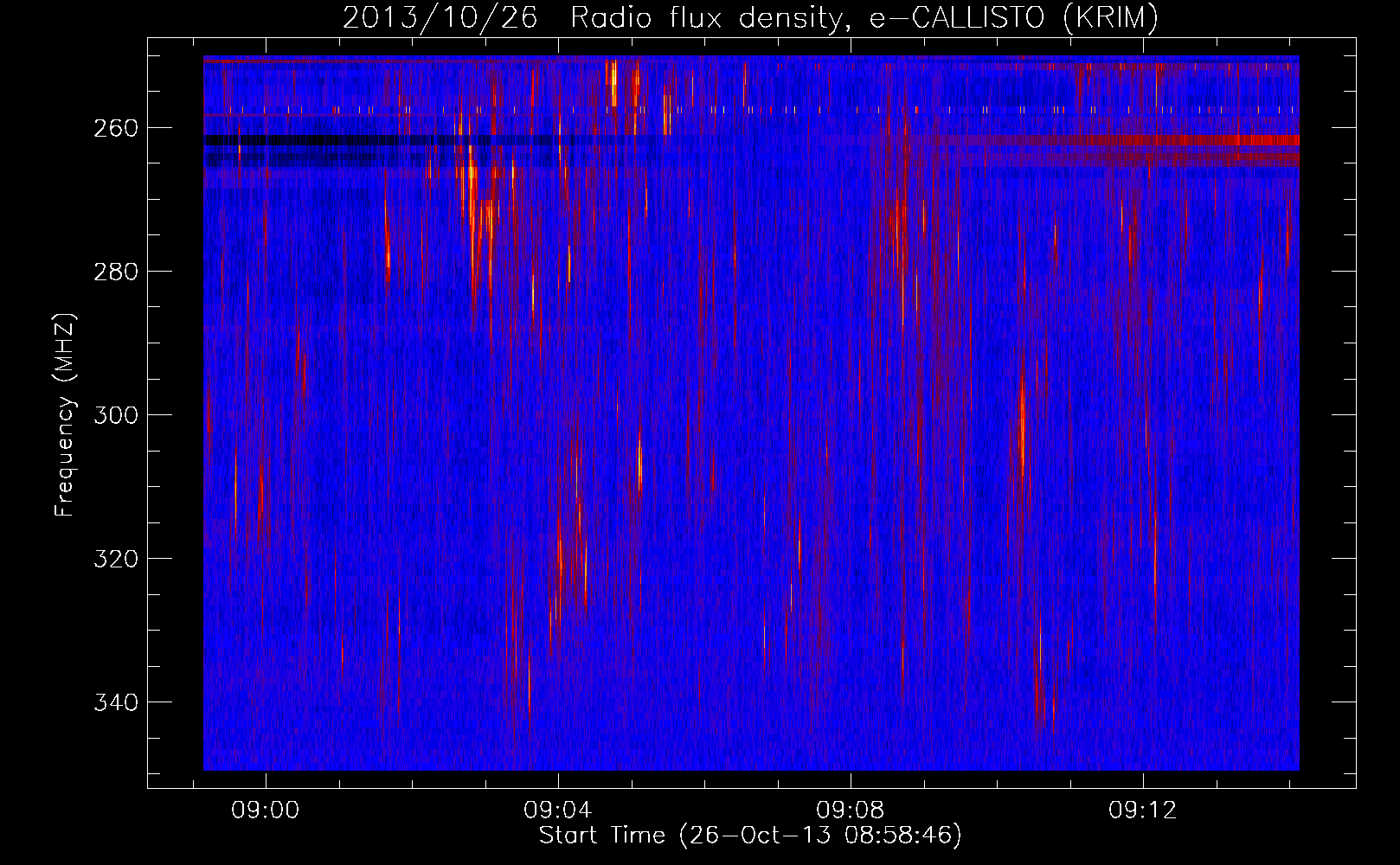The width and height of the screenshot is (1400, 865).
Task: Click the 09:08 time tick label
Action: click(x=851, y=811)
